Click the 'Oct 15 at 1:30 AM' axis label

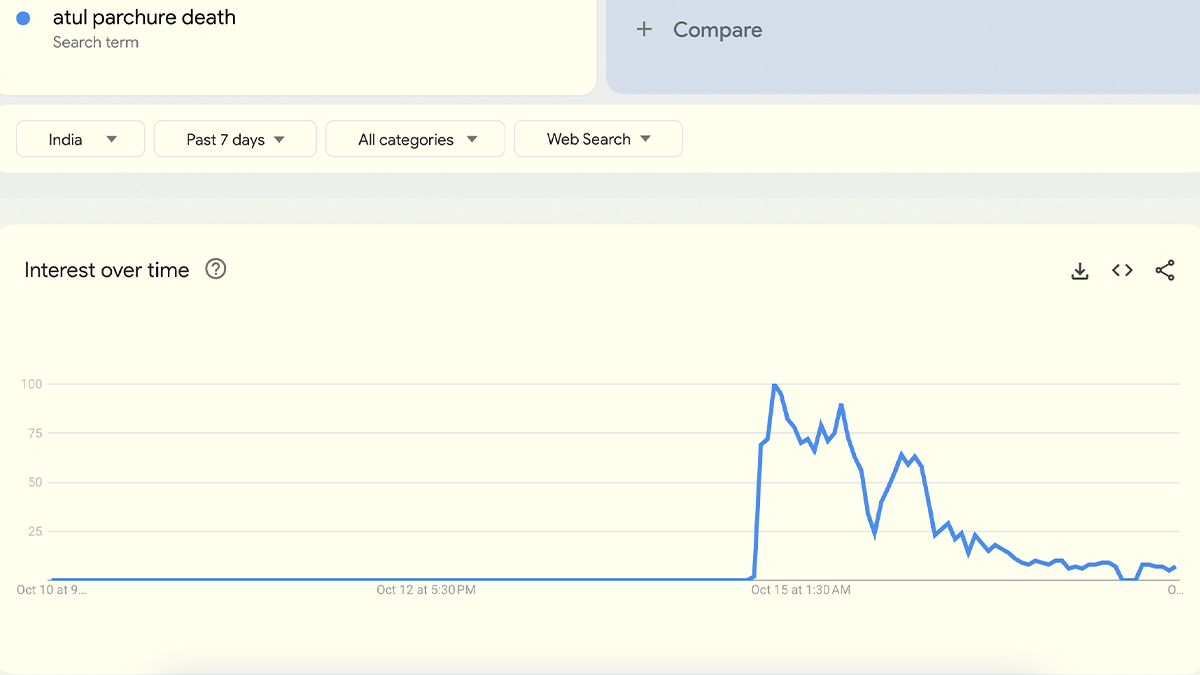click(x=801, y=590)
